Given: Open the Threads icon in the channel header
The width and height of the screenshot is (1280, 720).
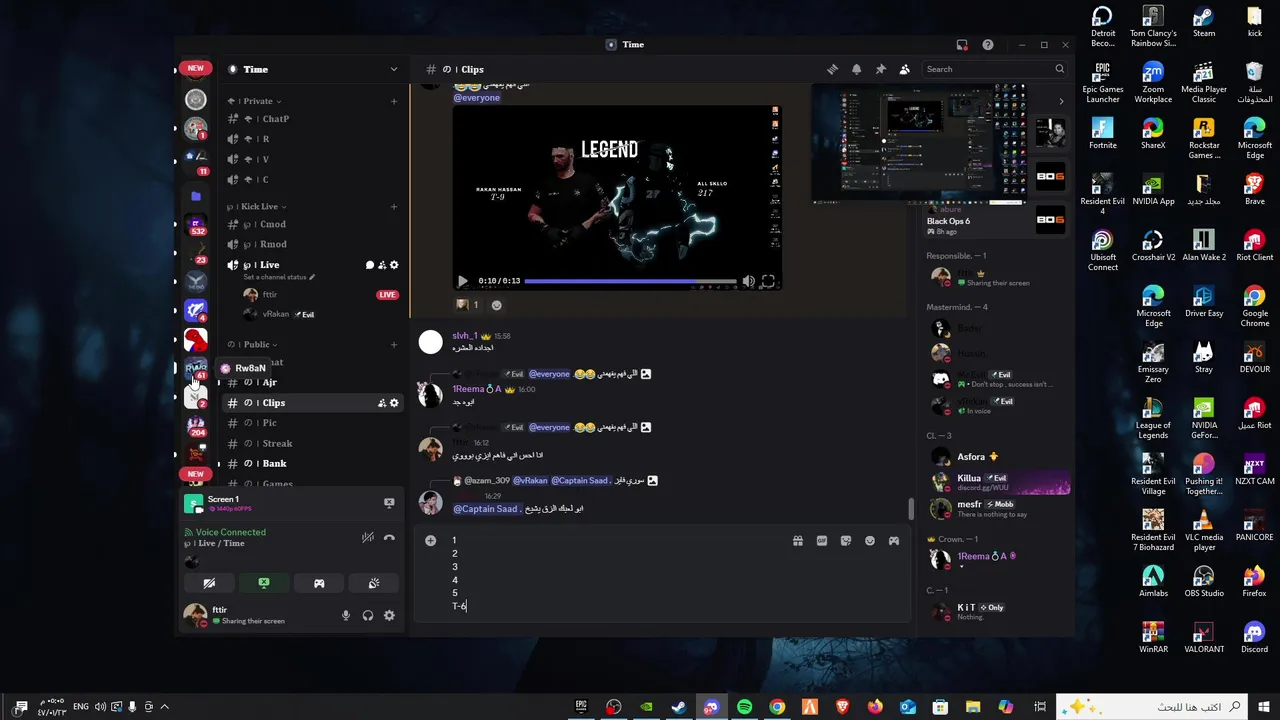Looking at the screenshot, I should pyautogui.click(x=832, y=69).
